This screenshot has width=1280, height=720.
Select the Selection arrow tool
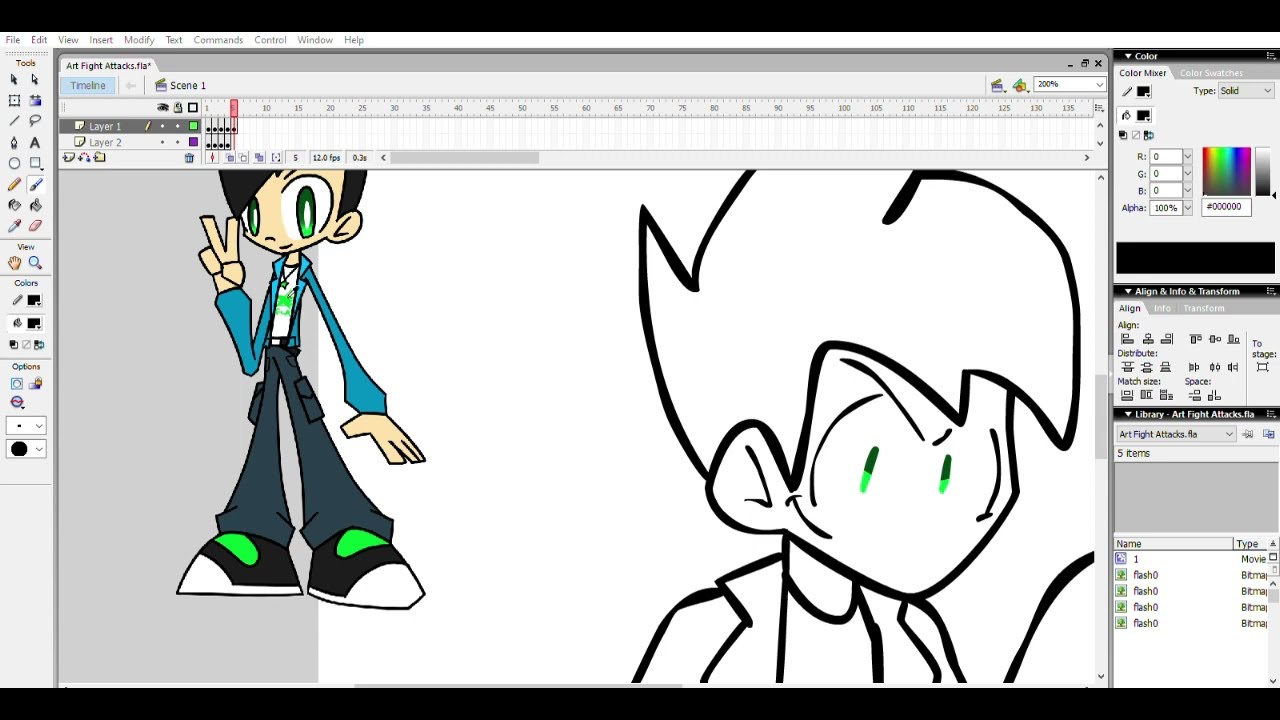click(x=14, y=79)
